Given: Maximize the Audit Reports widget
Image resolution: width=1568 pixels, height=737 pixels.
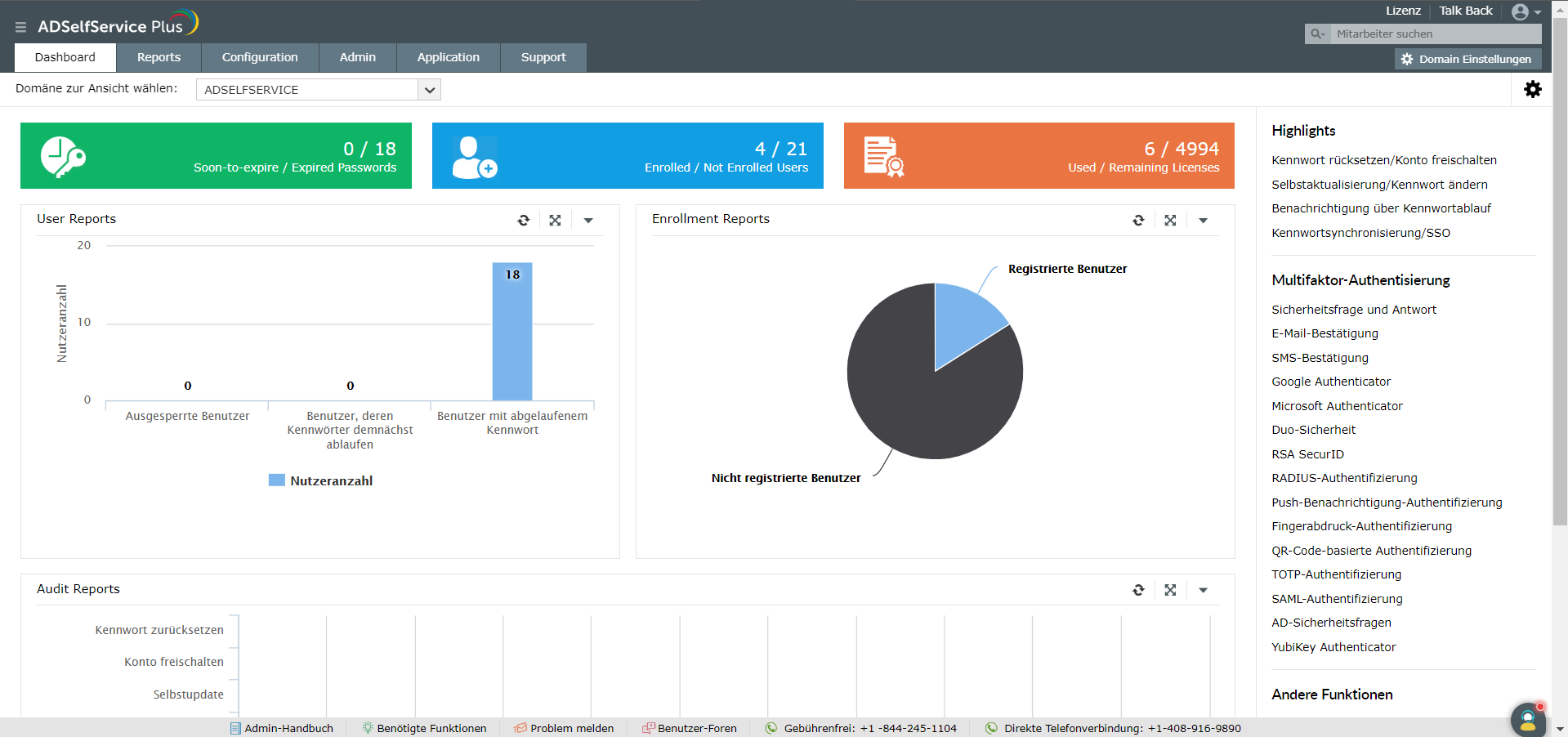Looking at the screenshot, I should click(1170, 590).
